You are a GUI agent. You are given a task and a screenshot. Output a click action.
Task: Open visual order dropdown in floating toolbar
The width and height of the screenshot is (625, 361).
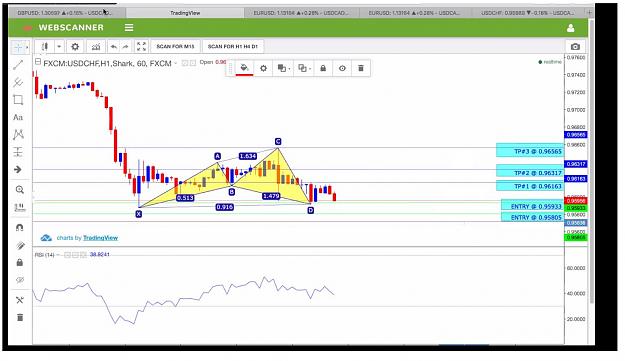(283, 69)
